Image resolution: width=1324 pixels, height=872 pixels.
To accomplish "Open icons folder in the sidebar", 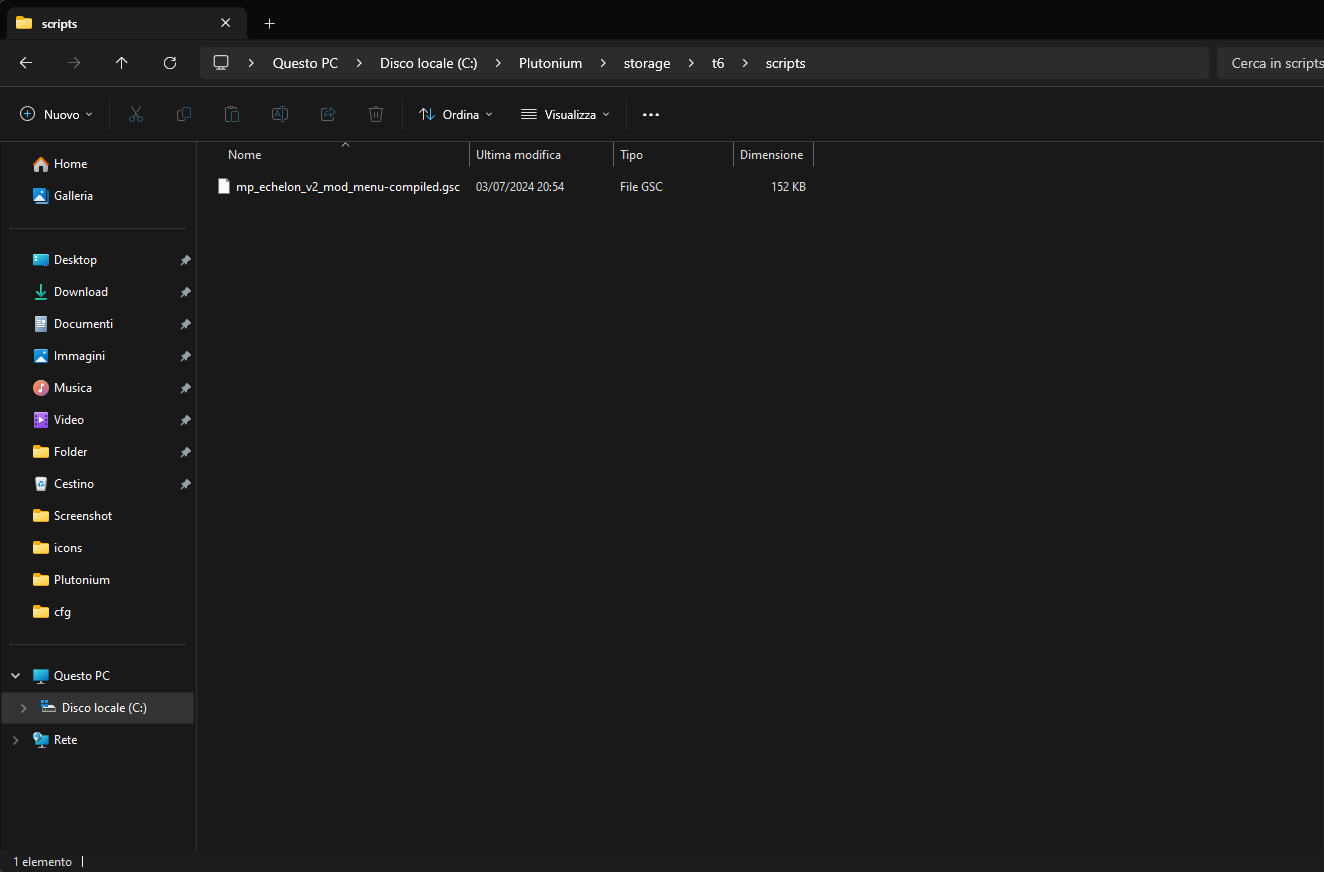I will [x=97, y=548].
